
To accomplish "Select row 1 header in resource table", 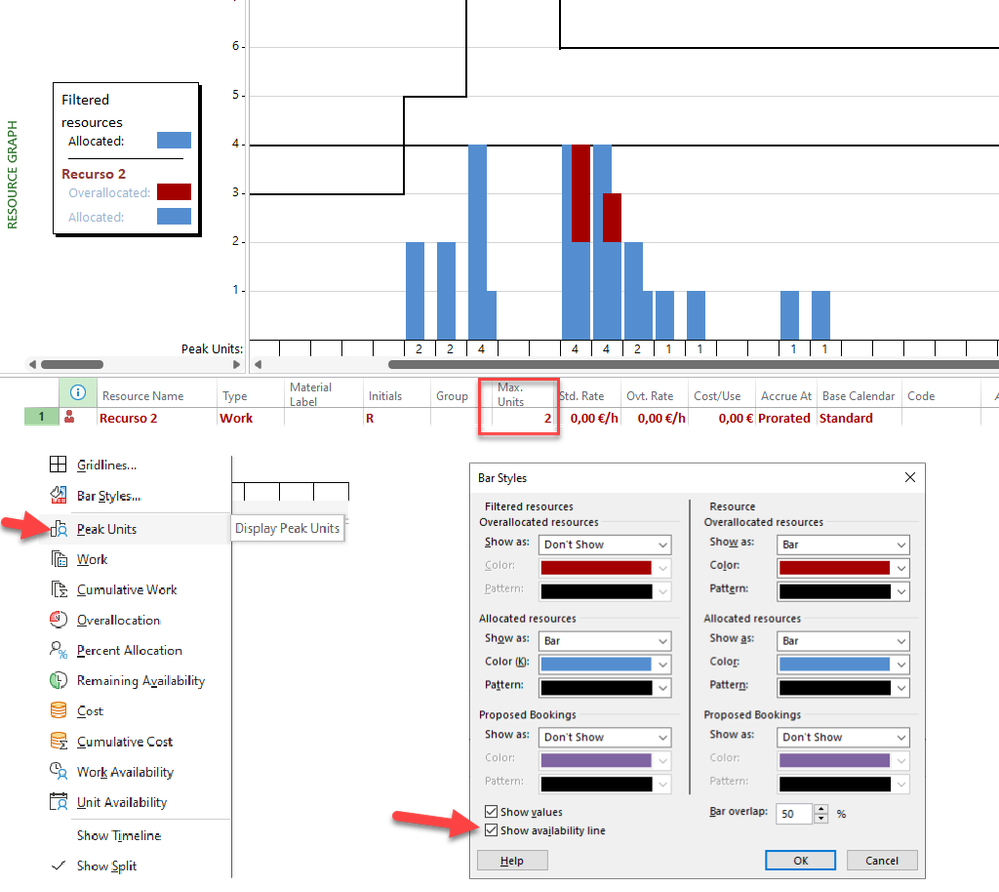I will pos(41,417).
